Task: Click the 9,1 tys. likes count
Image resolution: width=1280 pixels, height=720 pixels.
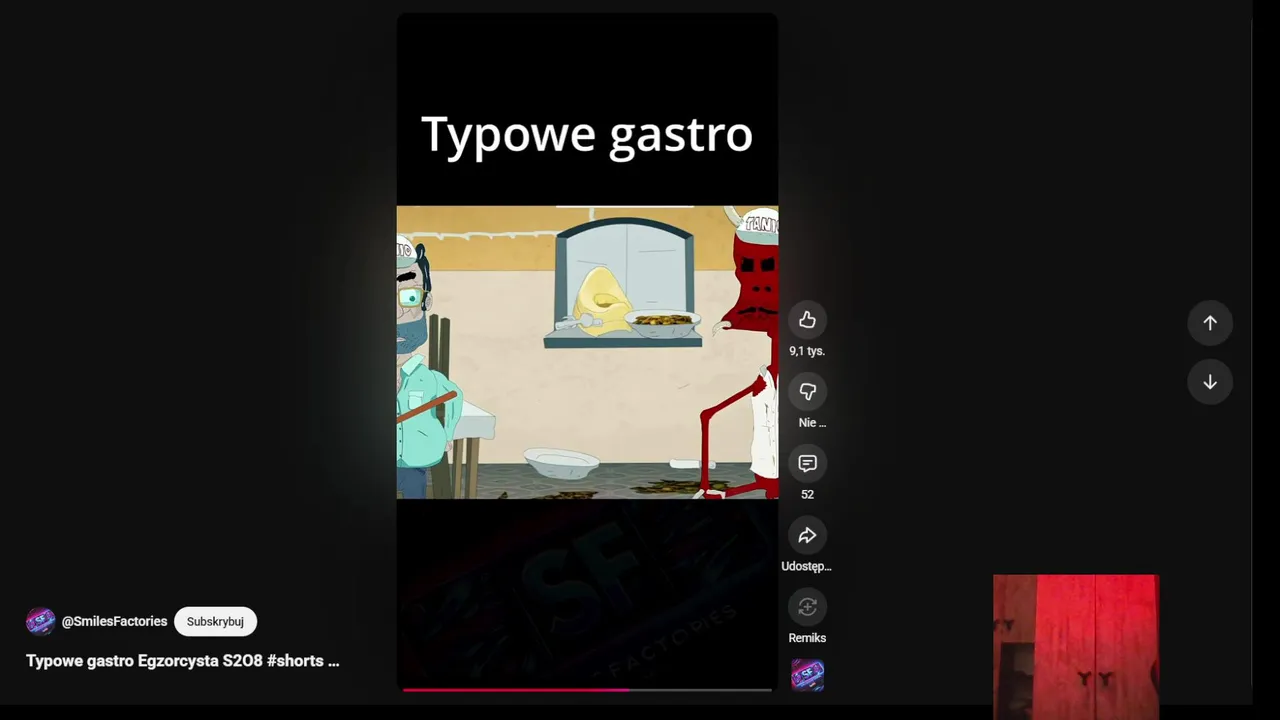Action: tap(807, 351)
